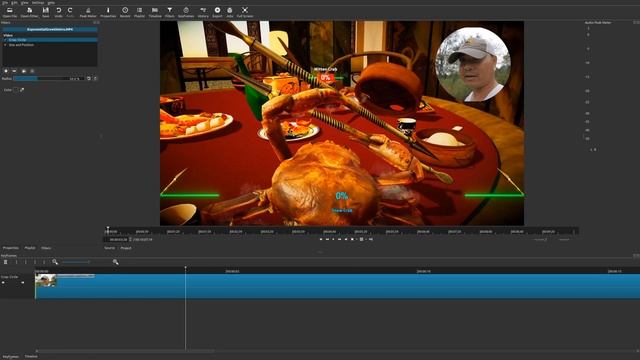Viewport: 640px width, 360px height.
Task: Select the Crop: Circle filter row
Action: (x=50, y=40)
